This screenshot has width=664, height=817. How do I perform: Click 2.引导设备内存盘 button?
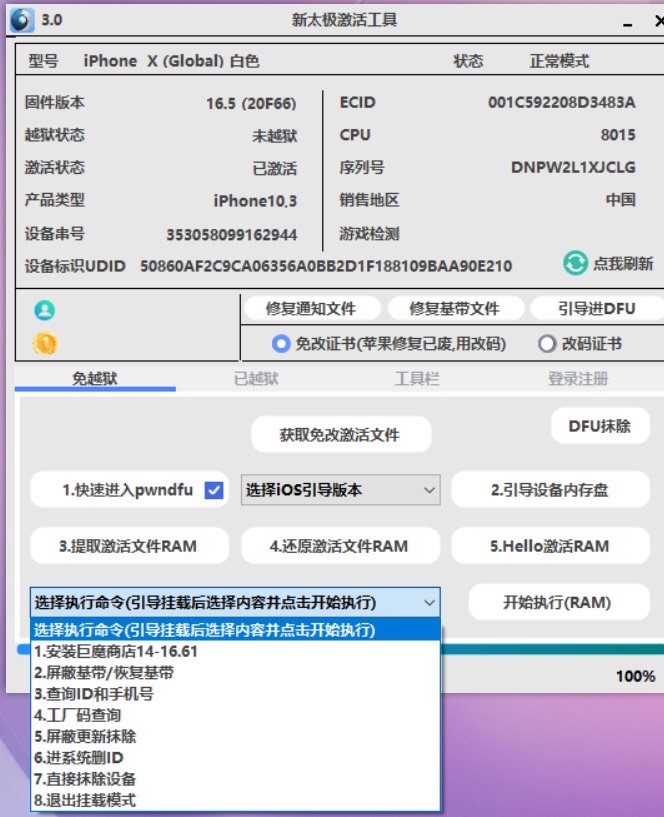(550, 490)
